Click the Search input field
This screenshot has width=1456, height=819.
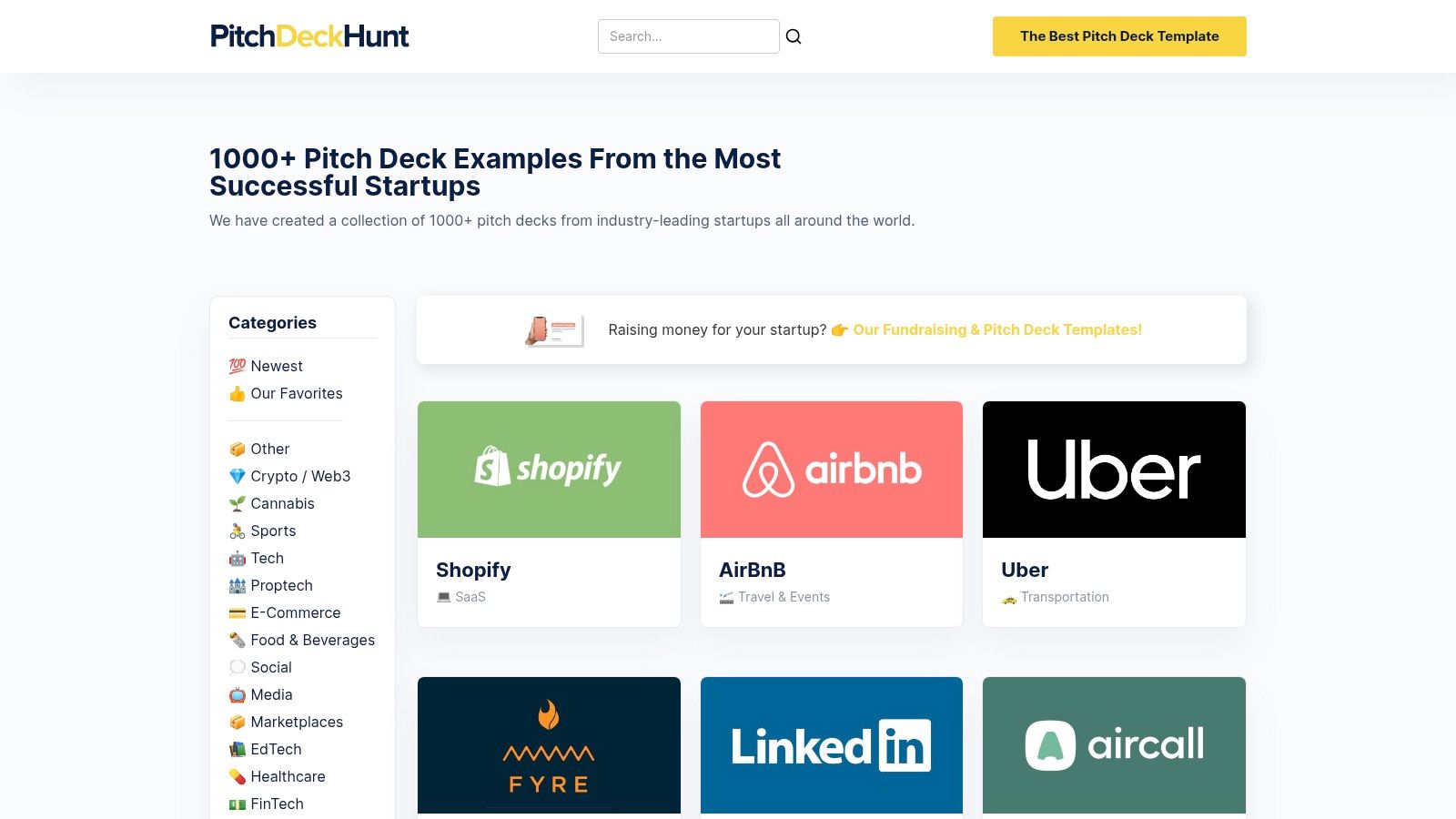click(x=689, y=36)
